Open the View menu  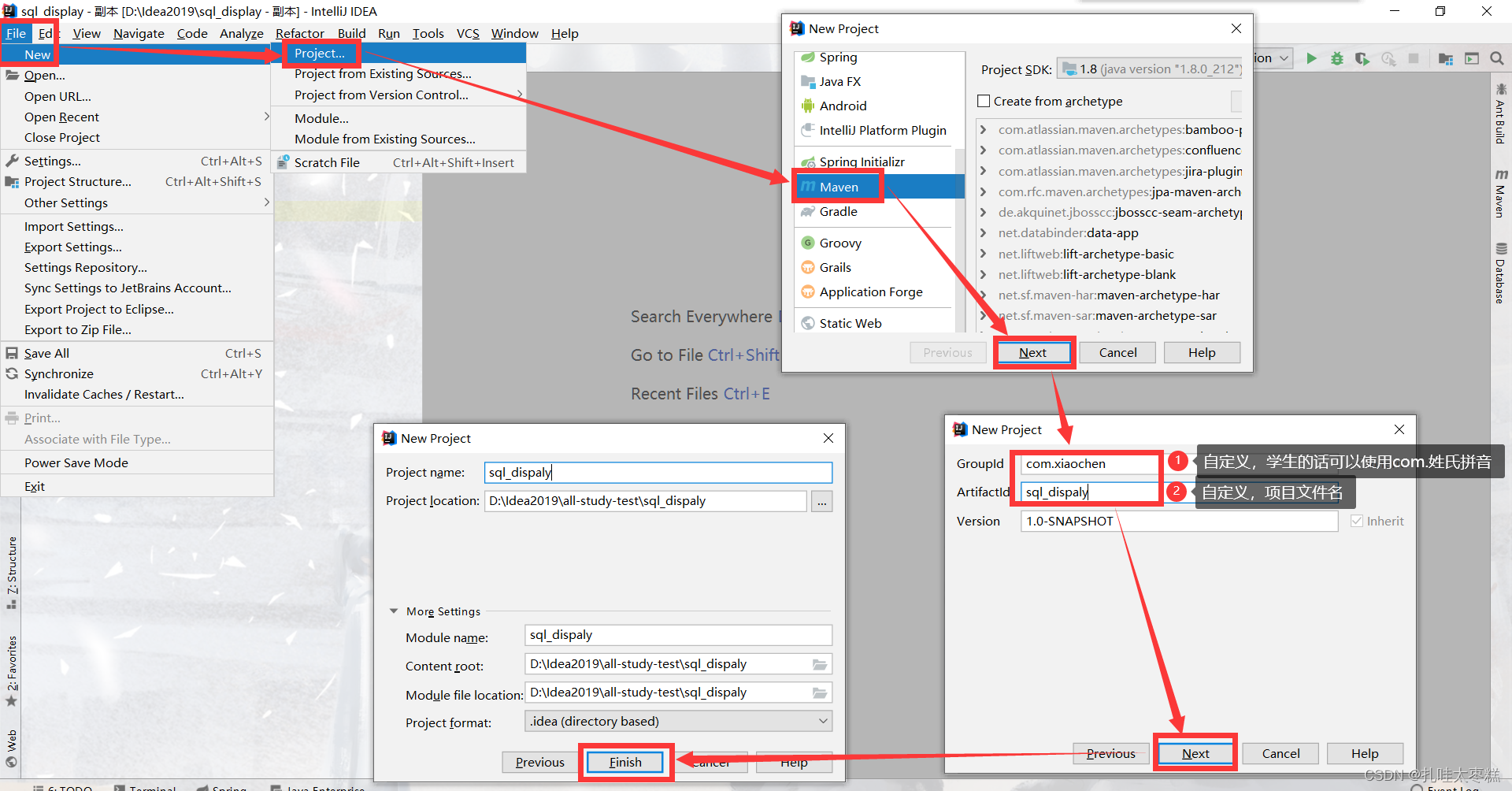87,33
